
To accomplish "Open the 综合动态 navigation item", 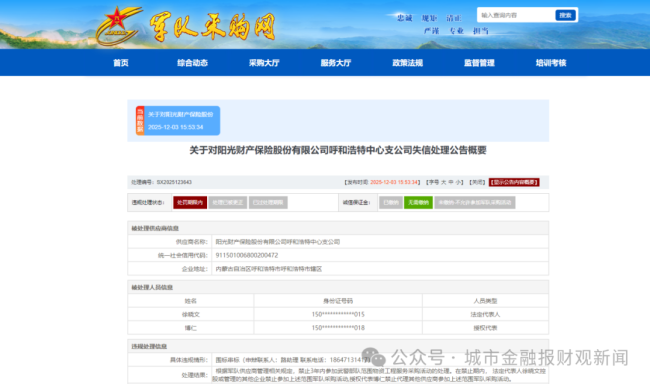I will pos(192,63).
